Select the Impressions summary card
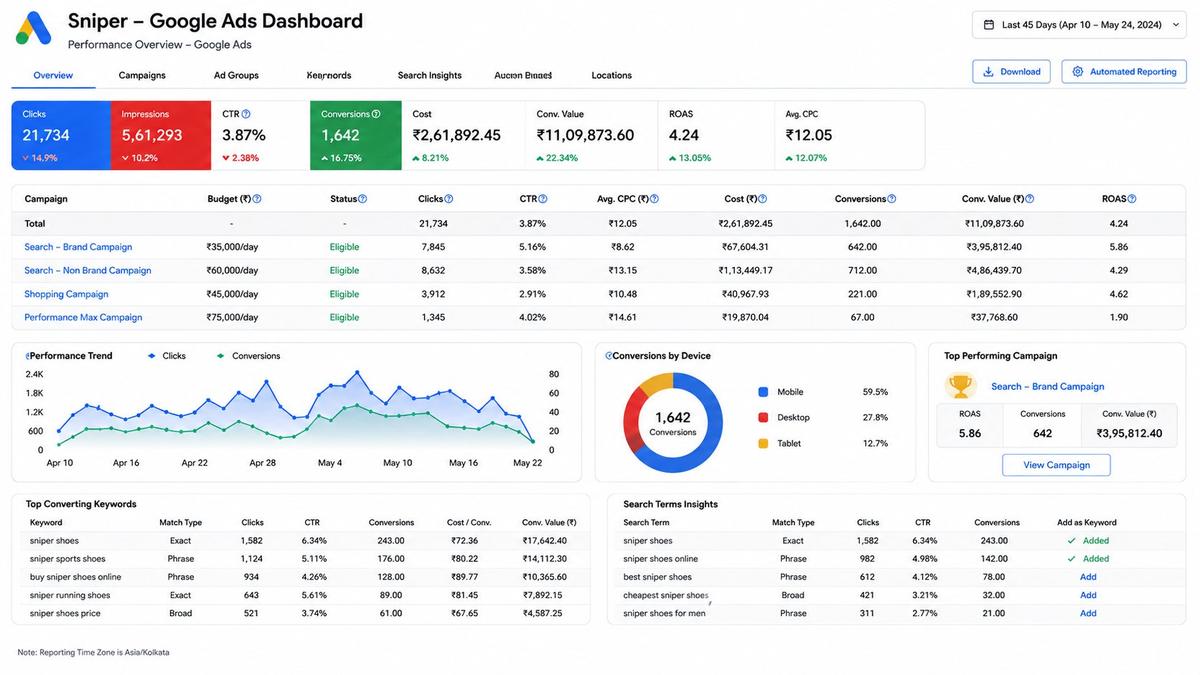Screen dimensions: 1200x675 [x=160, y=135]
